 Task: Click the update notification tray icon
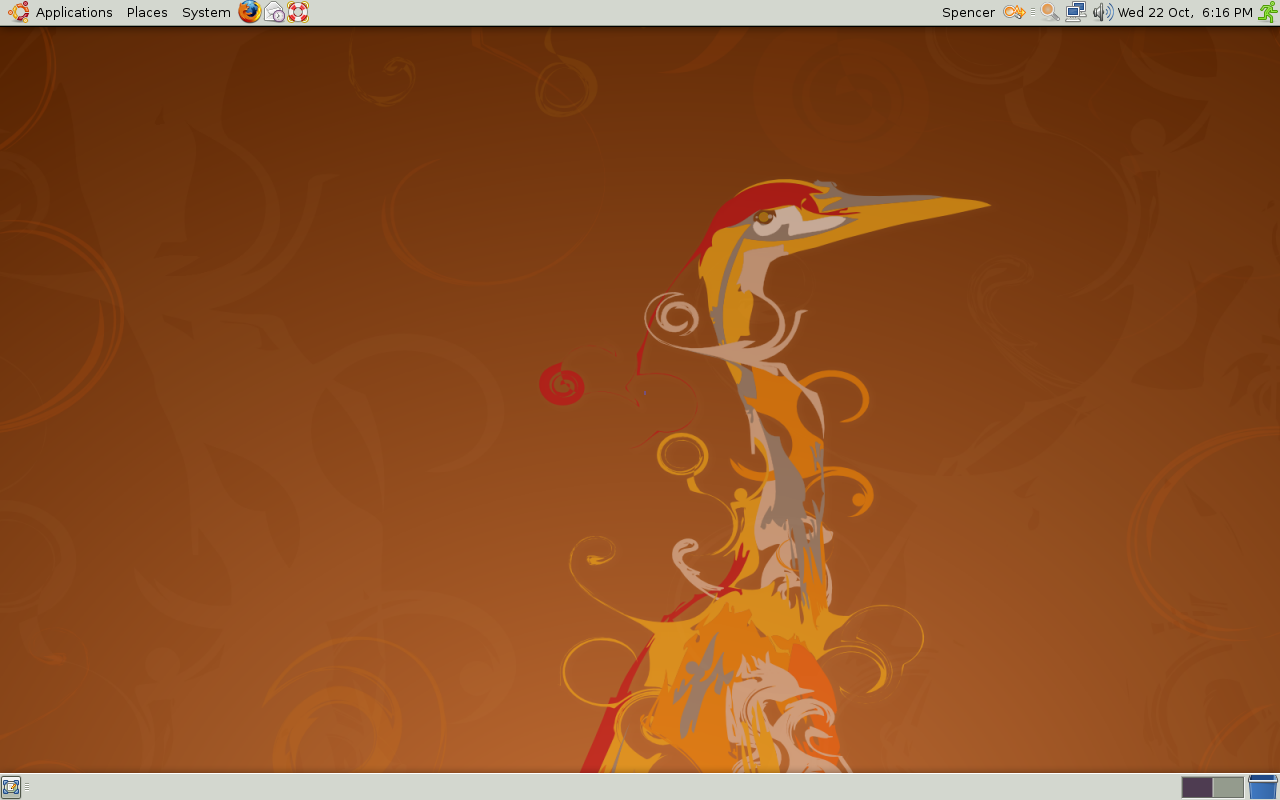pyautogui.click(x=1014, y=12)
